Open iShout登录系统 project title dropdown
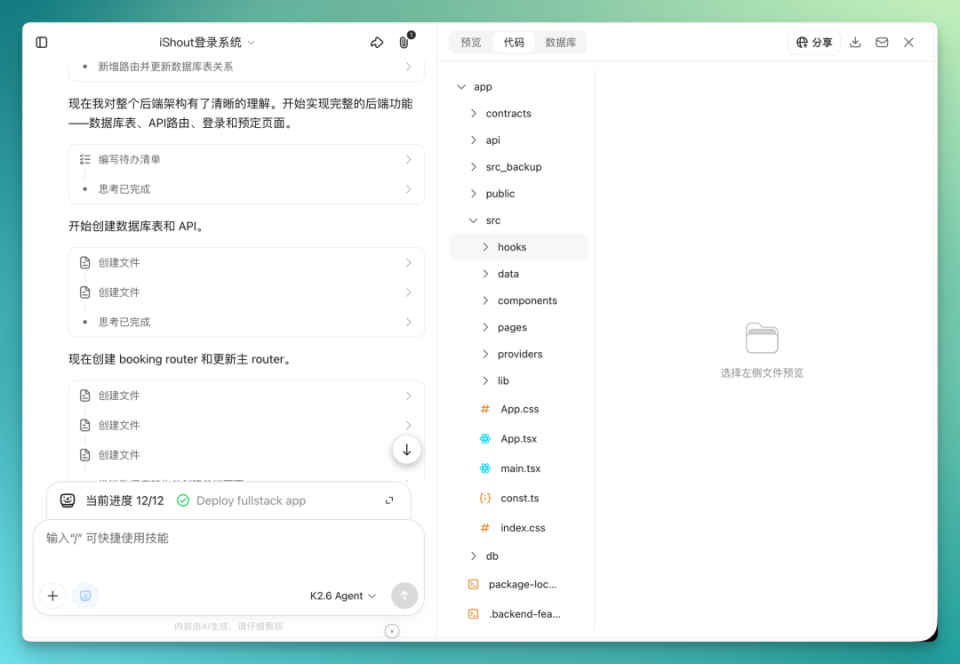The height and width of the screenshot is (664, 960). coord(207,42)
